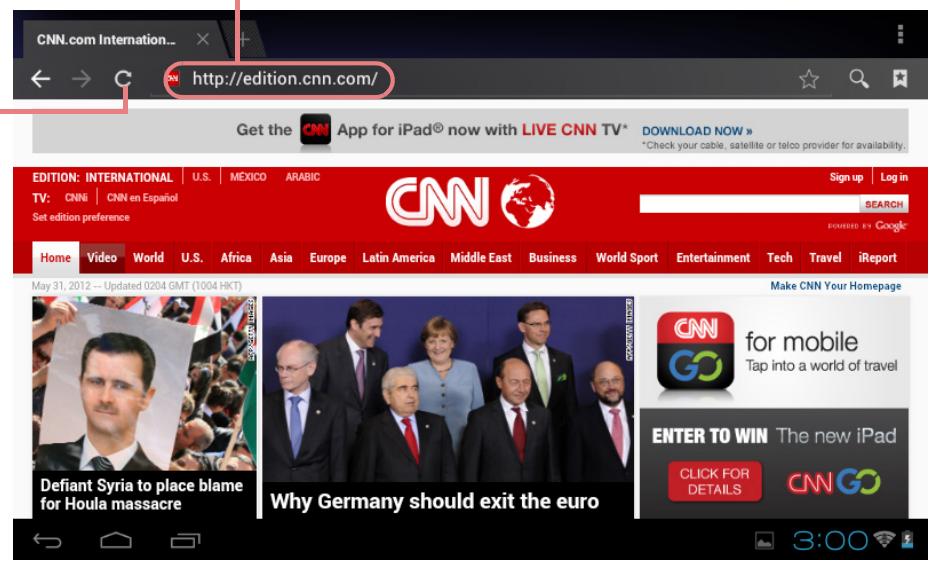Image resolution: width=929 pixels, height=562 pixels.
Task: Click the Log in link
Action: (x=893, y=177)
